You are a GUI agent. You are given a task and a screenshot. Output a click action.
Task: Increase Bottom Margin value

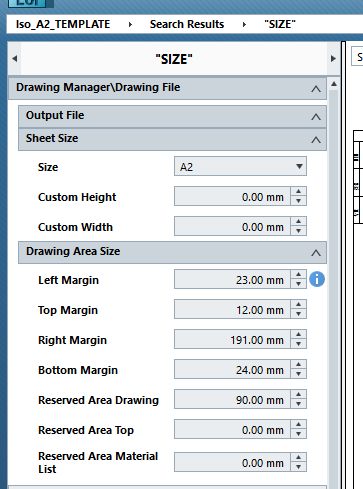(x=299, y=364)
